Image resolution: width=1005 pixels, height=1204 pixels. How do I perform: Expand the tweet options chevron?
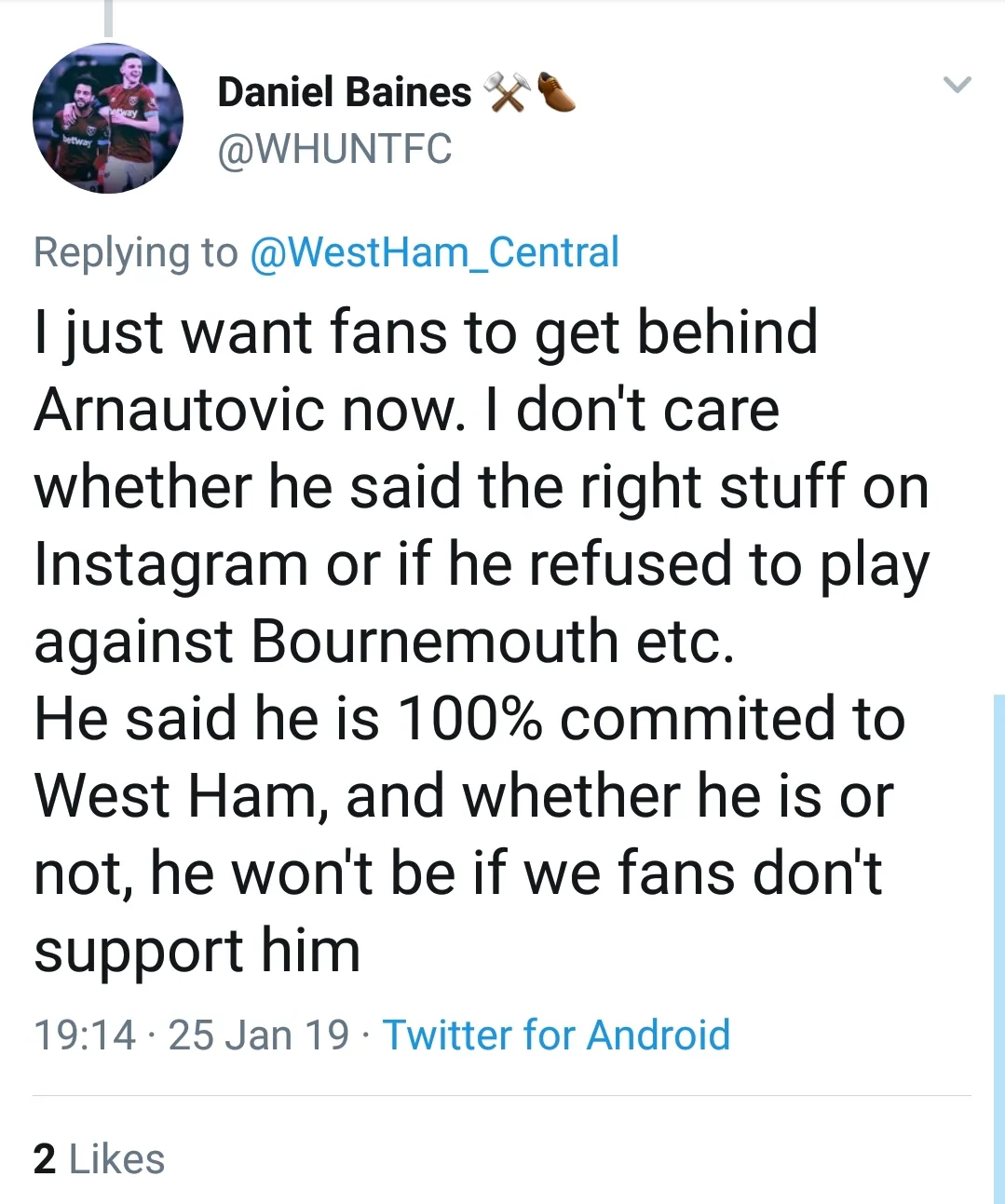(957, 85)
